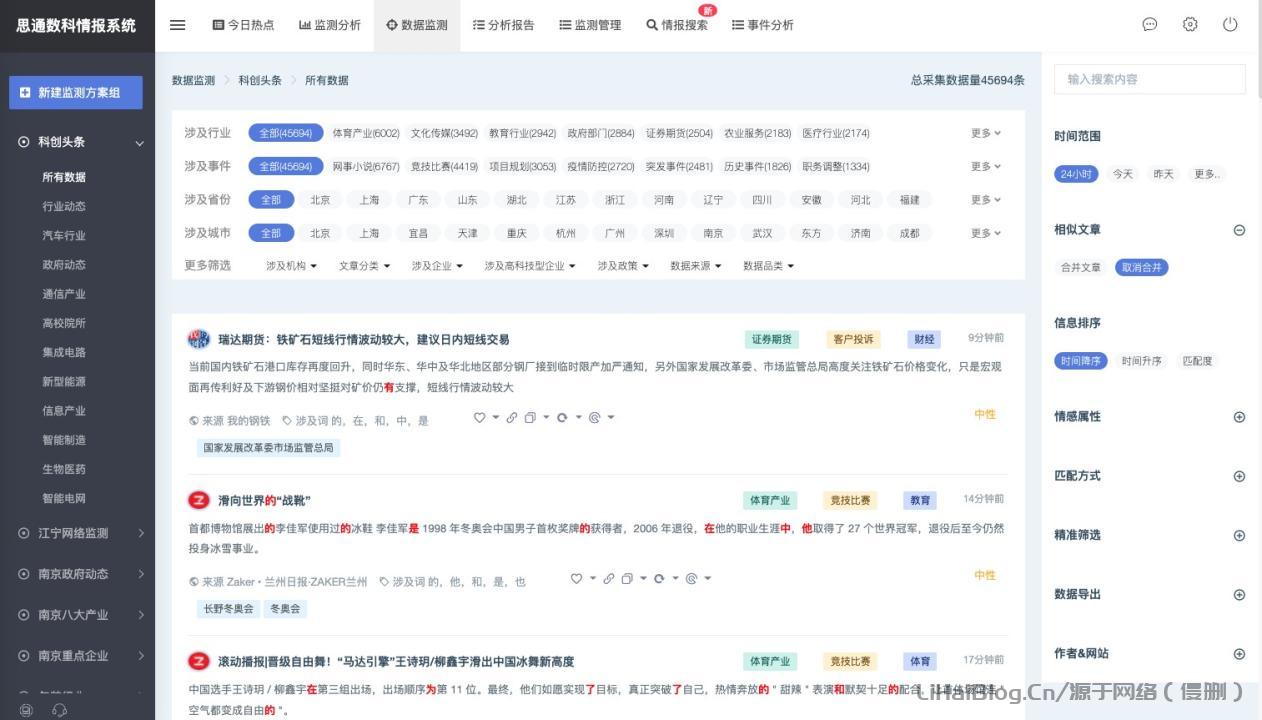This screenshot has width=1262, height=720.
Task: Switch sorting to 时间升序
Action: click(x=1143, y=361)
